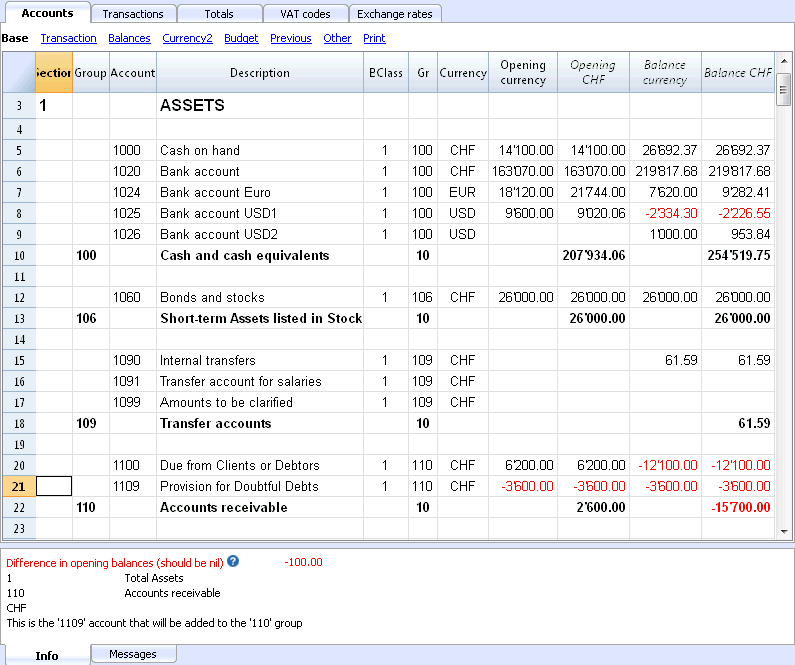Select the Accounts receivable group description
795x665 pixels.
tap(260, 507)
